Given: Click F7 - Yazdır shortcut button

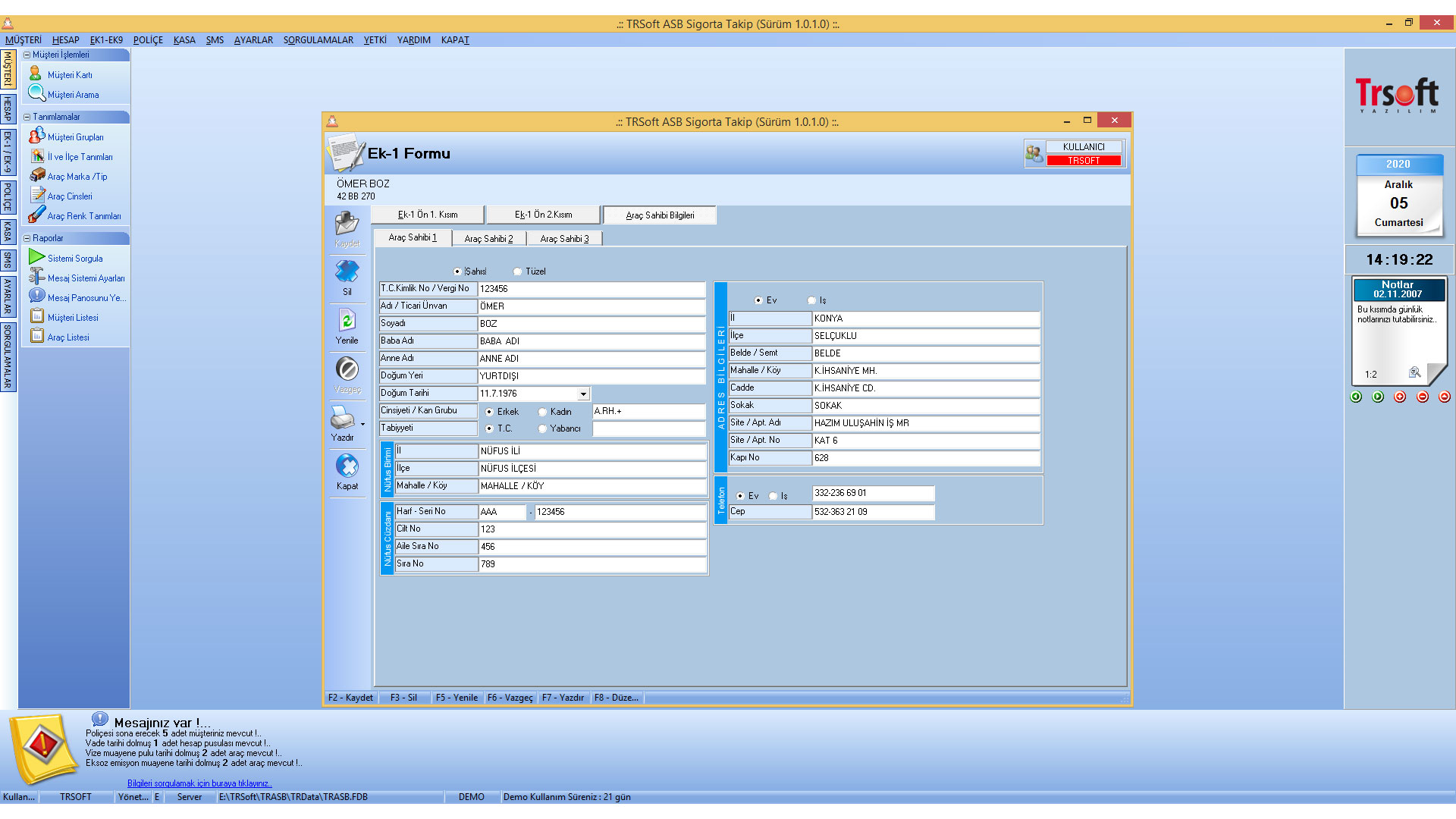Looking at the screenshot, I should (563, 698).
